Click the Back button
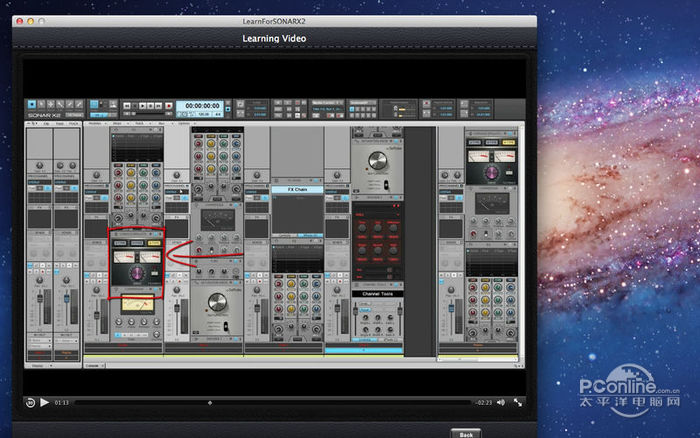700x438 pixels. 466,434
